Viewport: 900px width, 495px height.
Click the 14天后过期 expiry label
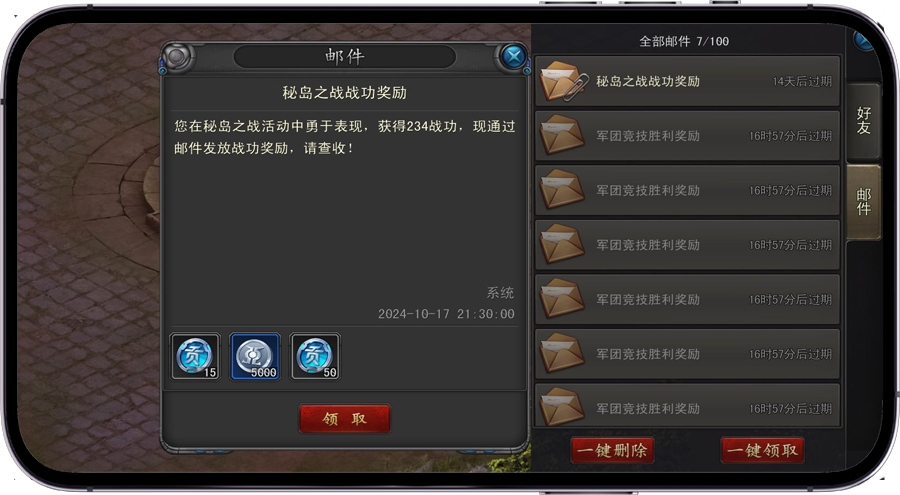802,82
